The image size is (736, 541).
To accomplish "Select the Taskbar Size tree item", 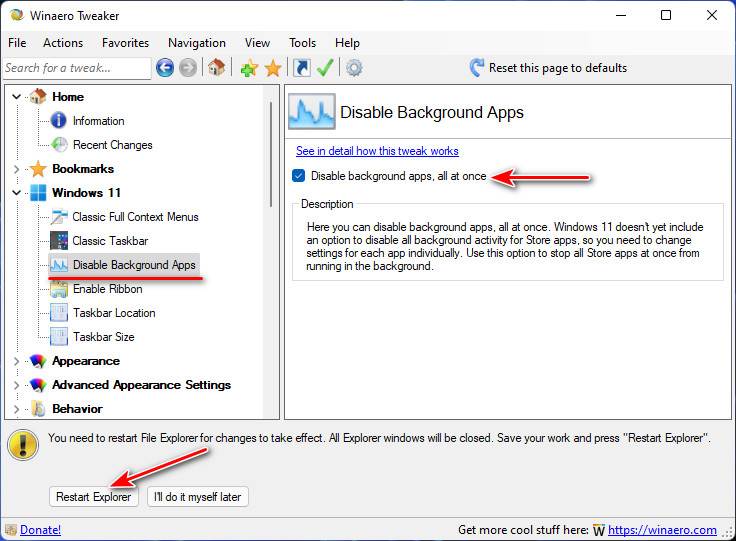I will [103, 336].
